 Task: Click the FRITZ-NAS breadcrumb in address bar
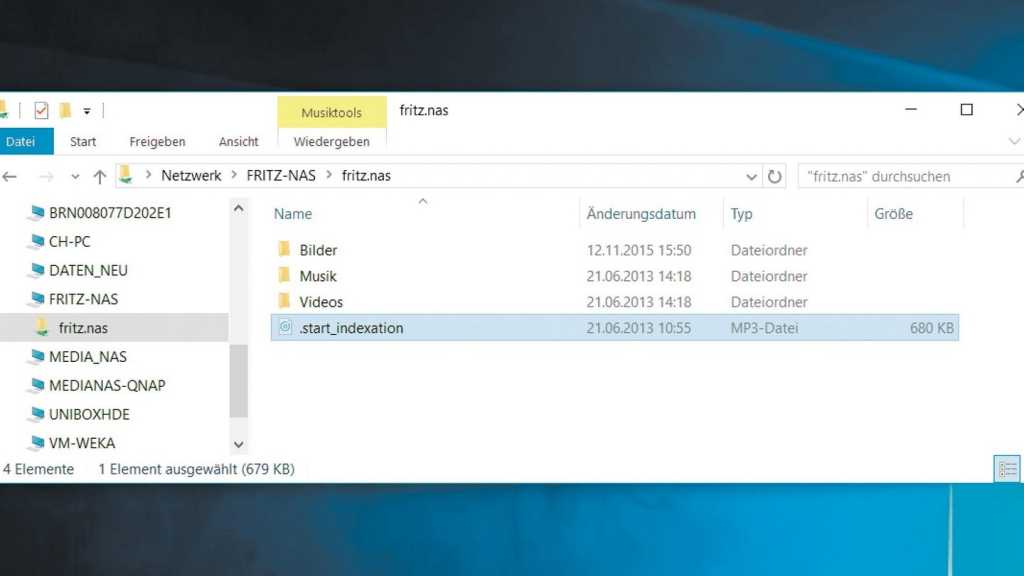[281, 176]
